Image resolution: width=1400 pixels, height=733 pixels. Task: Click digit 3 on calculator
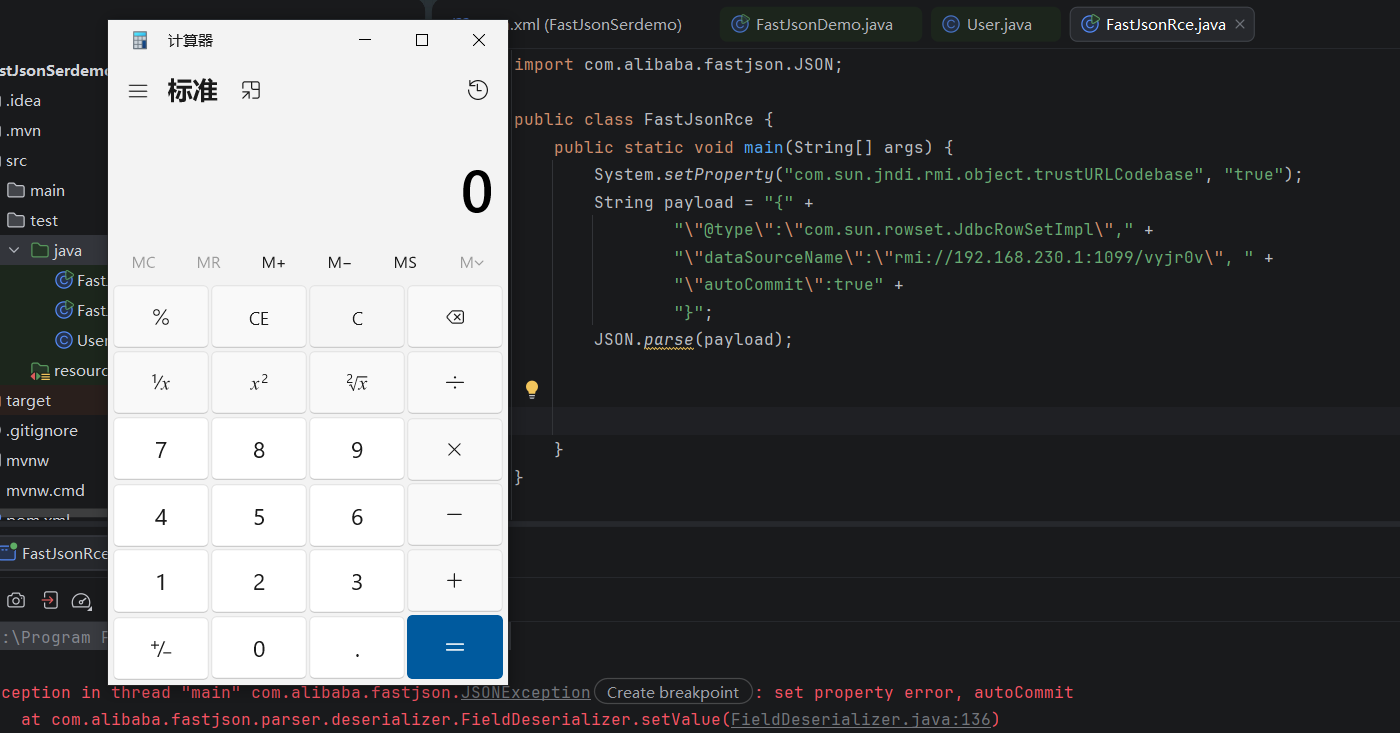pyautogui.click(x=357, y=581)
